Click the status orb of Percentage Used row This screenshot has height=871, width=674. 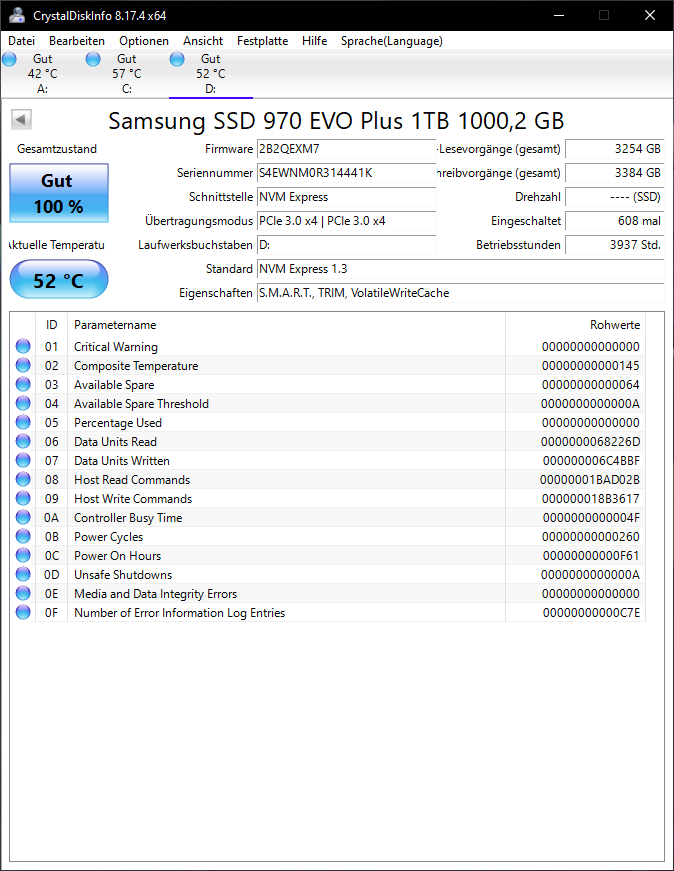(x=23, y=423)
